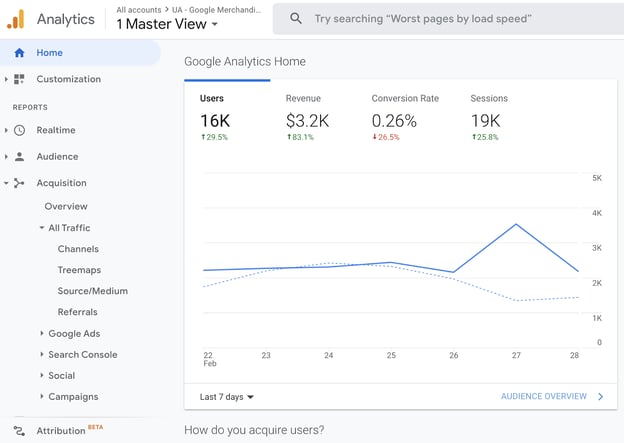Click the Realtime clock icon
Screen dimensions: 624x443
pos(19,130)
